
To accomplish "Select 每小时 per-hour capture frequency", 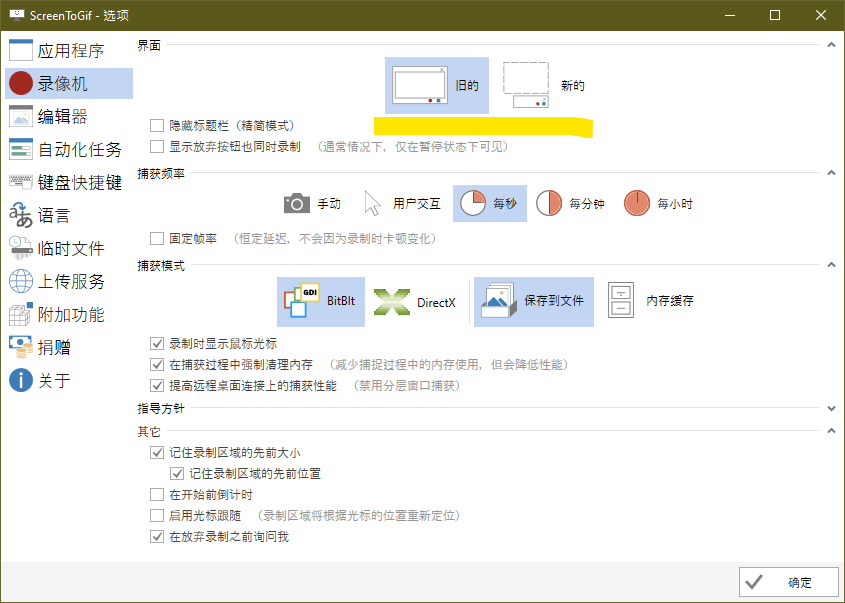I will point(658,203).
